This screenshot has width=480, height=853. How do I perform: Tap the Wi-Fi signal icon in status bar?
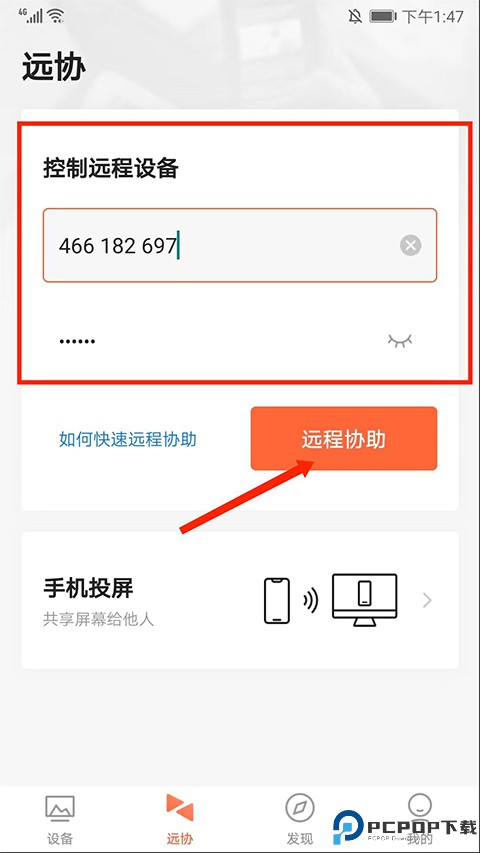click(56, 16)
